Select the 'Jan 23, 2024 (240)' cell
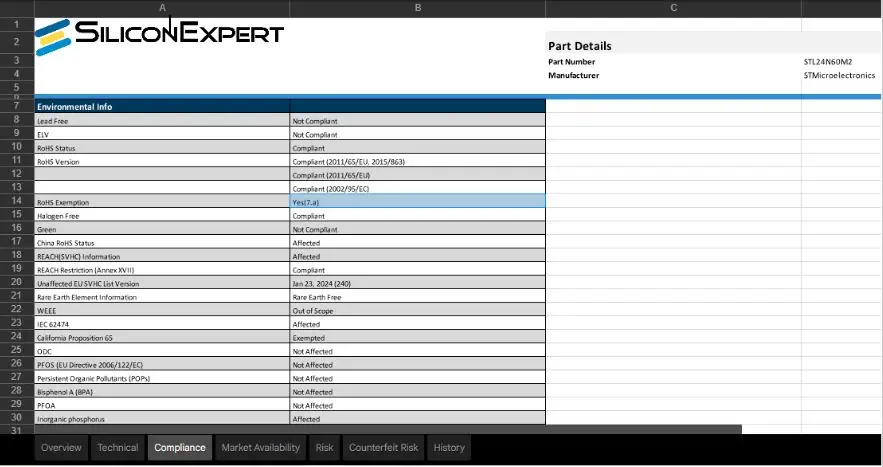 pyautogui.click(x=417, y=283)
